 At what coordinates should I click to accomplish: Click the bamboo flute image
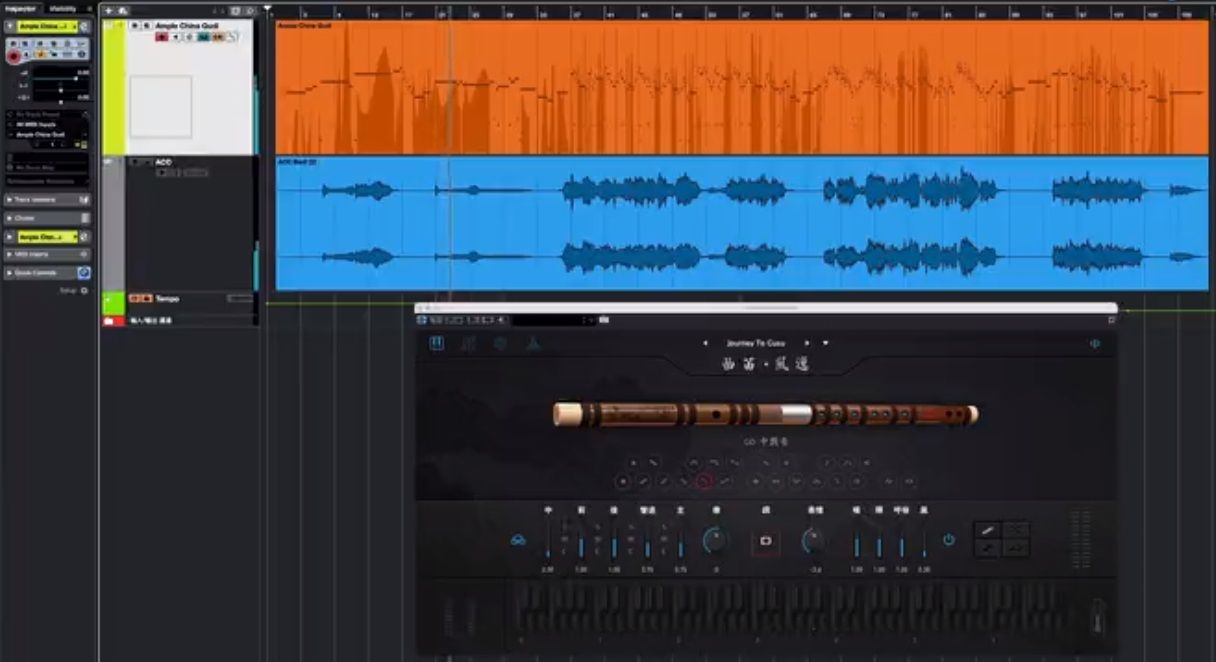point(766,414)
